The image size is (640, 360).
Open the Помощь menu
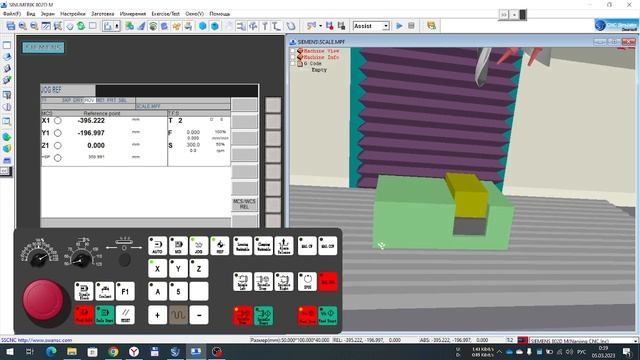pyautogui.click(x=220, y=13)
